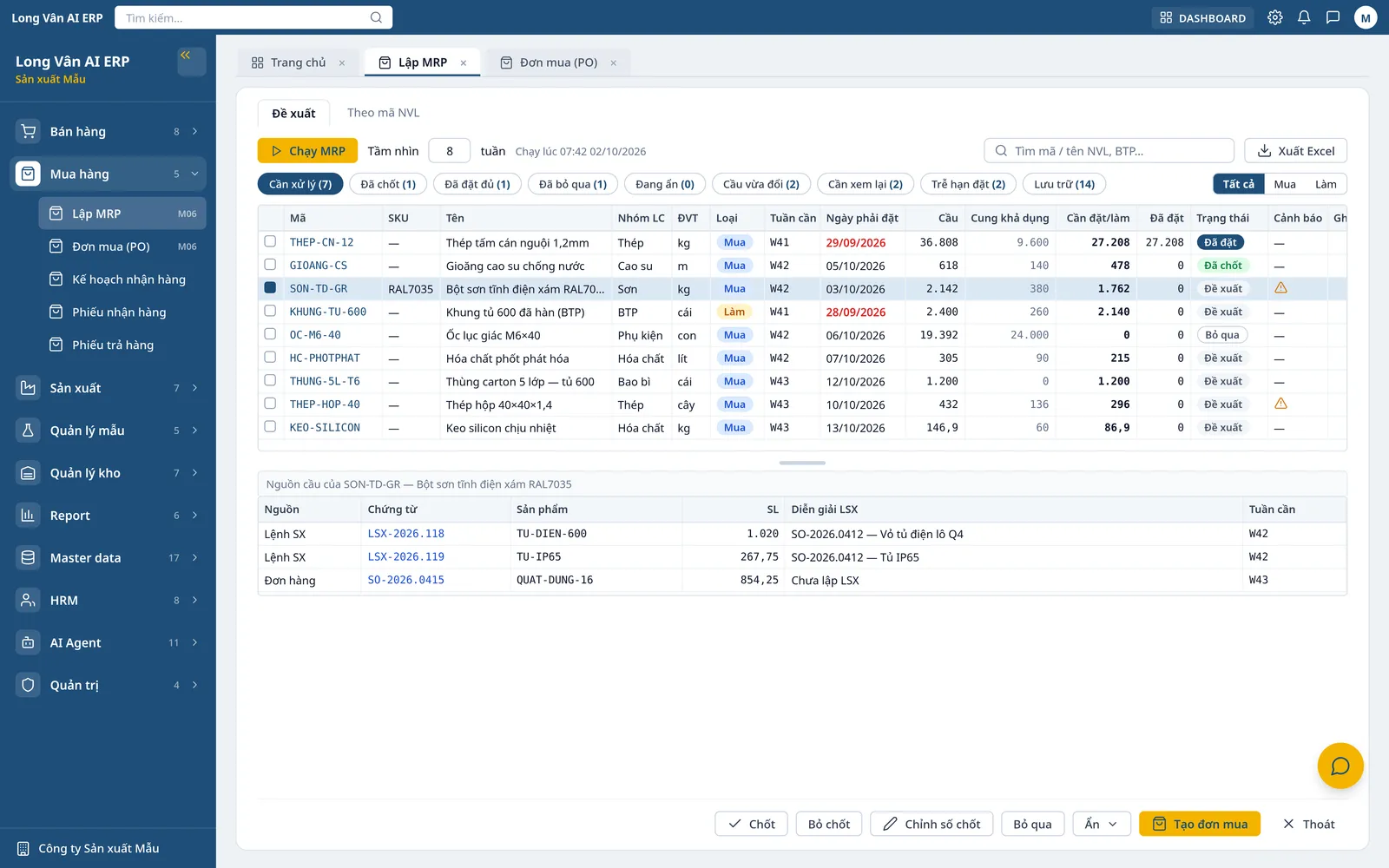Open link LSX-2026.118
This screenshot has width=1389, height=868.
[x=406, y=534]
